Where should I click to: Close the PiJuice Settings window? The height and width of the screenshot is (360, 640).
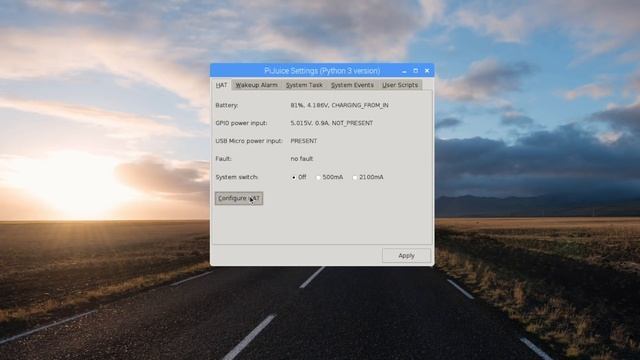tap(427, 71)
